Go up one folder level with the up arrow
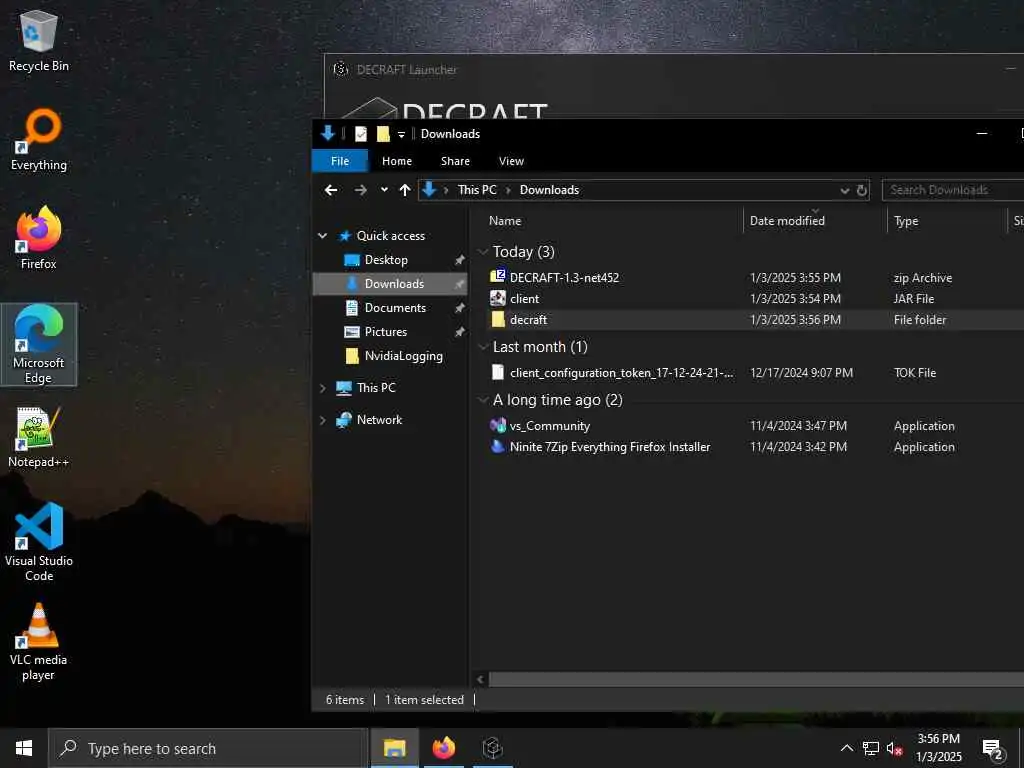The image size is (1024, 768). tap(405, 190)
